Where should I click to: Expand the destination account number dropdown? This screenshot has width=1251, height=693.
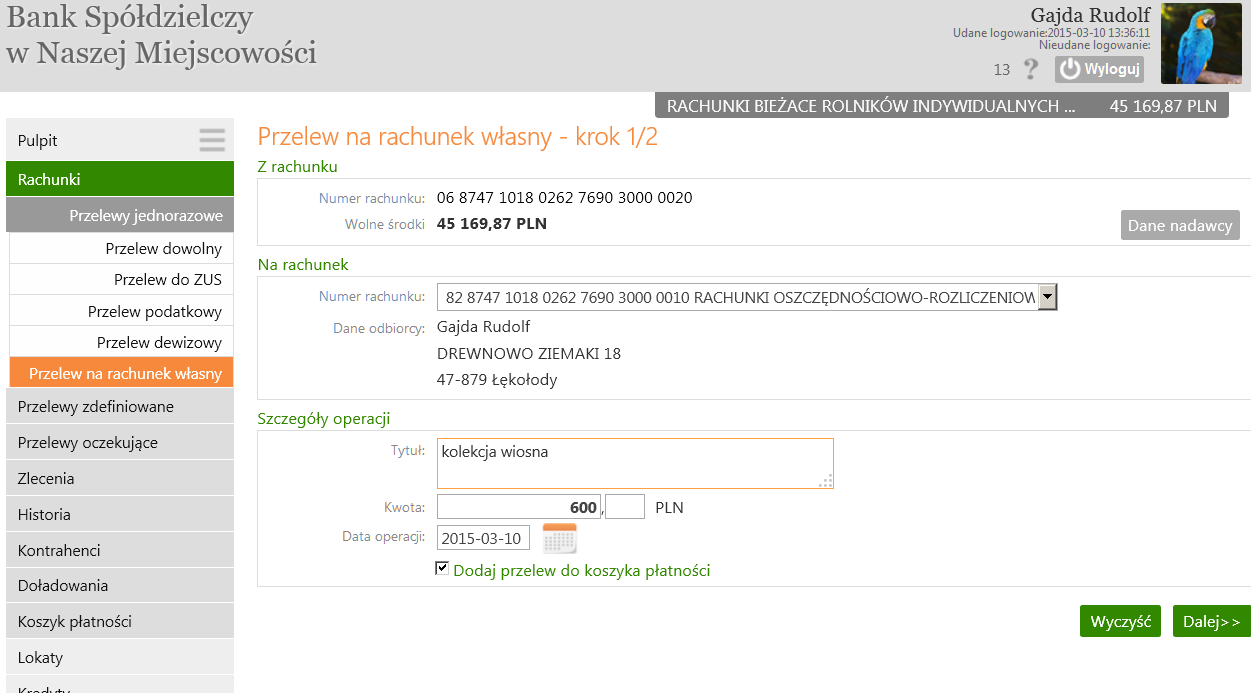coord(1047,297)
